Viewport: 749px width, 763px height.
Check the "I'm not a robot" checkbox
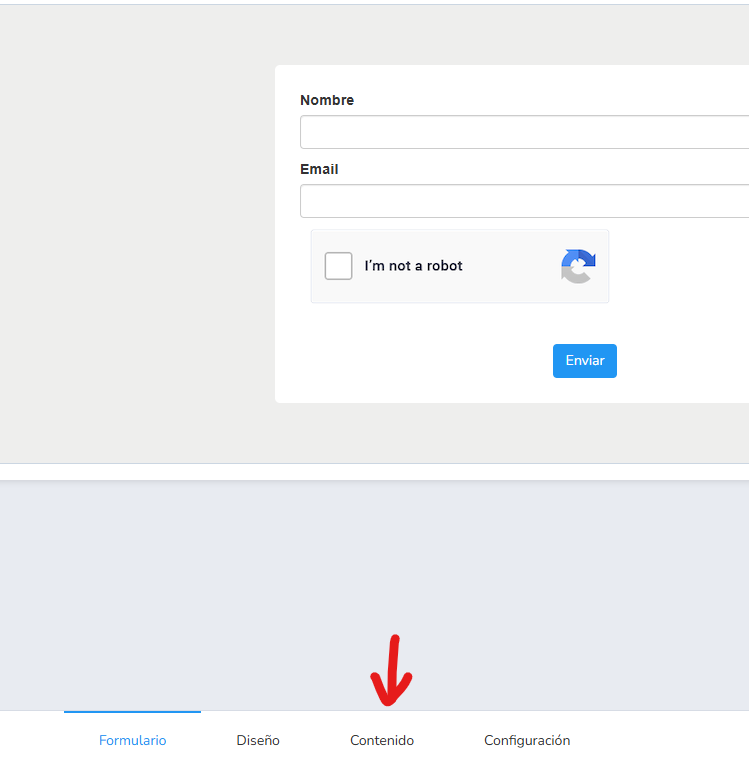coord(339,266)
